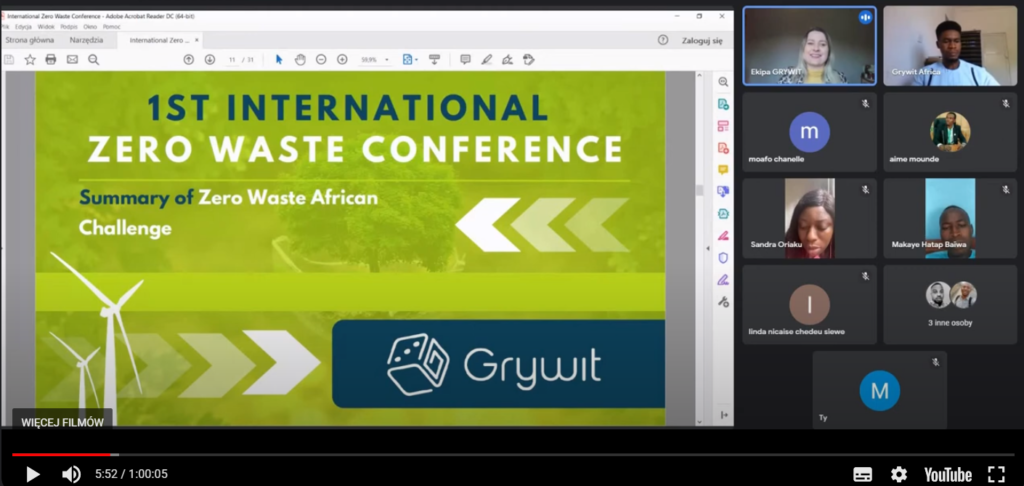Open the Pomoc menu
1024x486 pixels.
(x=112, y=27)
